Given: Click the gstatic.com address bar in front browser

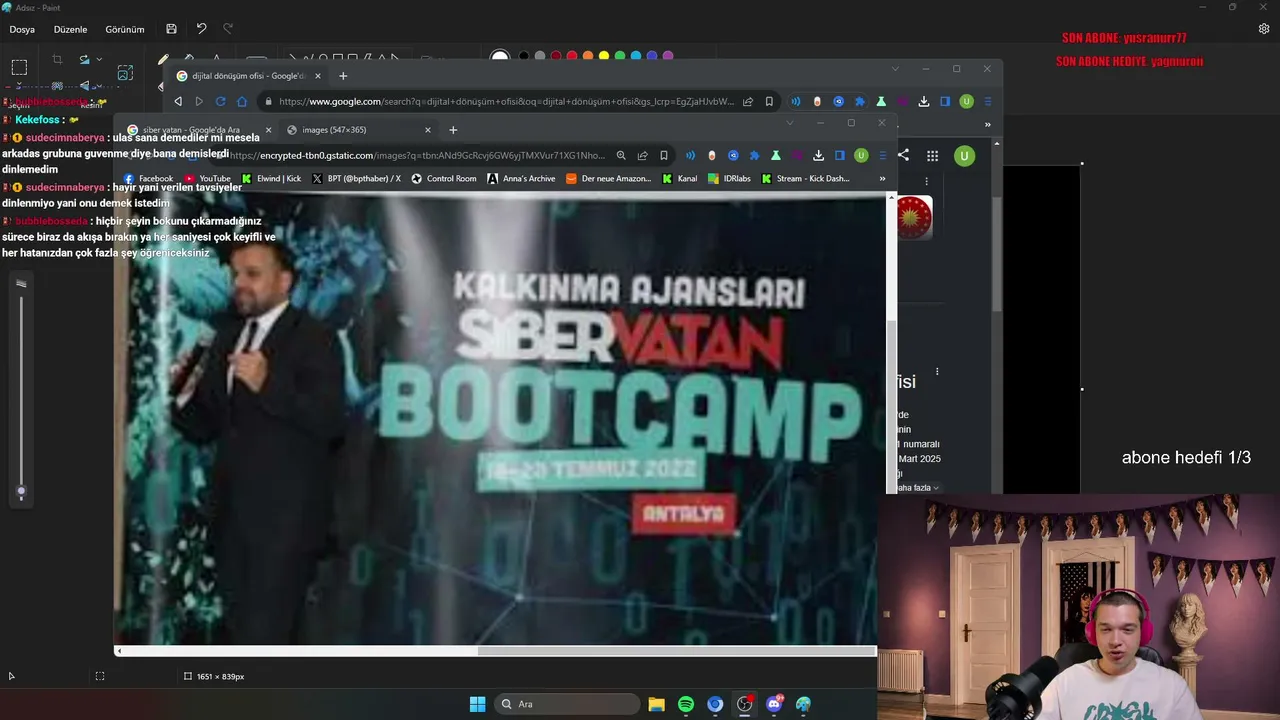Looking at the screenshot, I should click(x=418, y=155).
